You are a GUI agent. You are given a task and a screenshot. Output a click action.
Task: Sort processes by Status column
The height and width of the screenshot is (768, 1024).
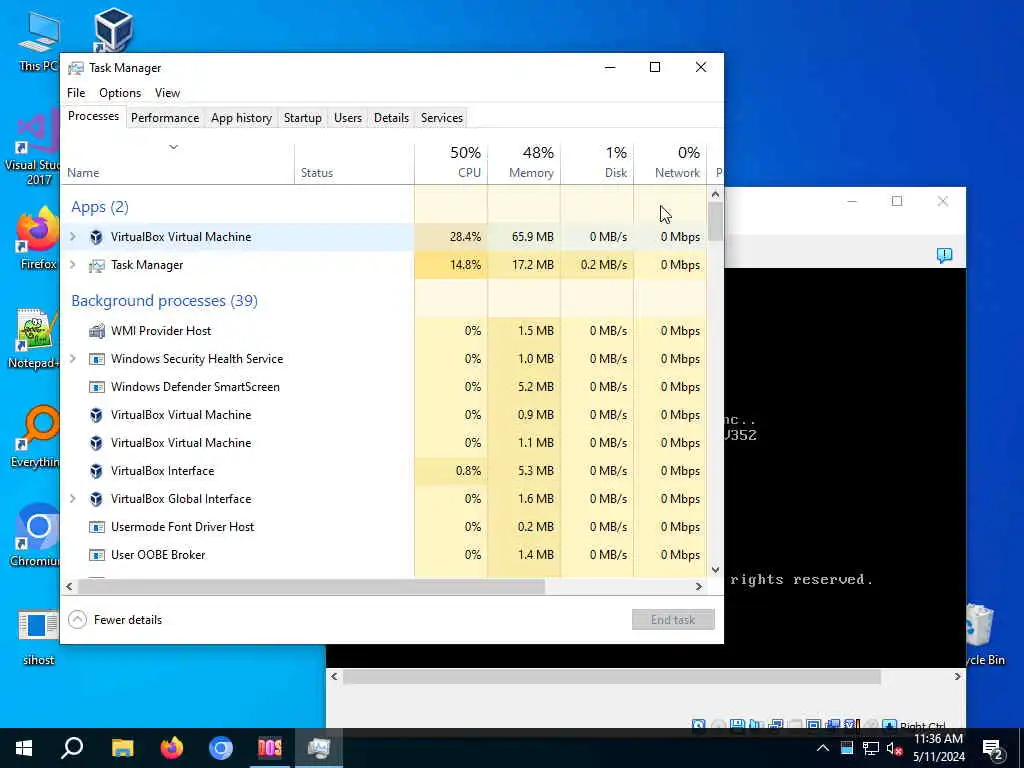(x=355, y=162)
